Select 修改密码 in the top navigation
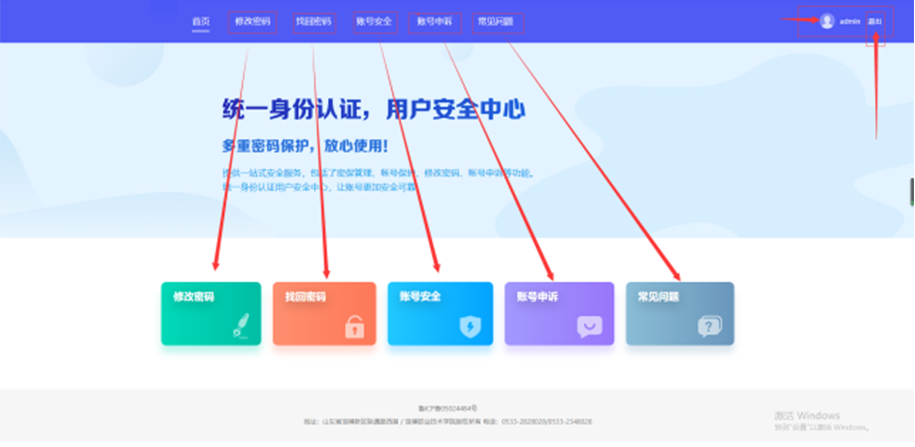Screen dimensions: 915x447 tap(252, 21)
